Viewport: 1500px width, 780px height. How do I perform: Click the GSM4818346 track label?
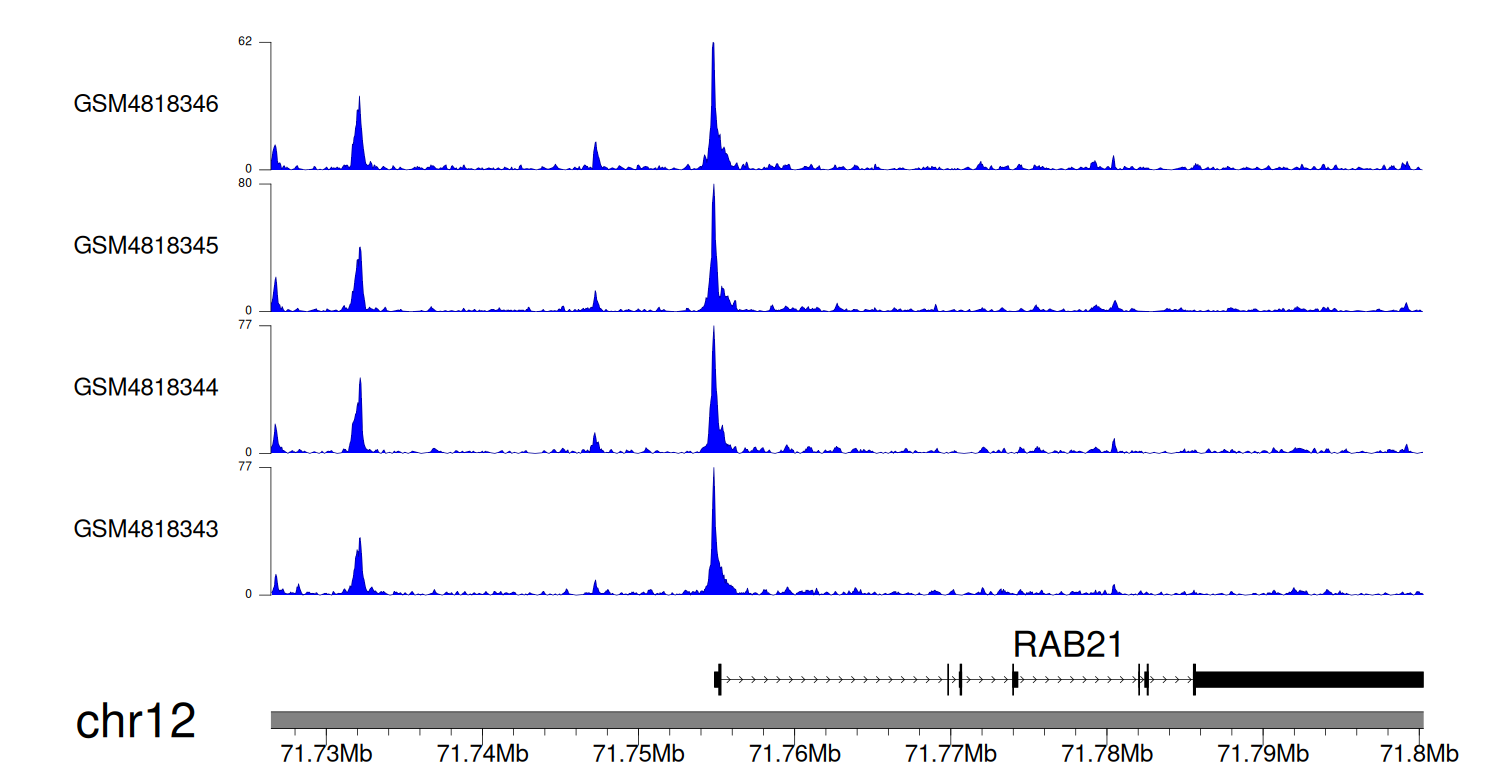(146, 104)
